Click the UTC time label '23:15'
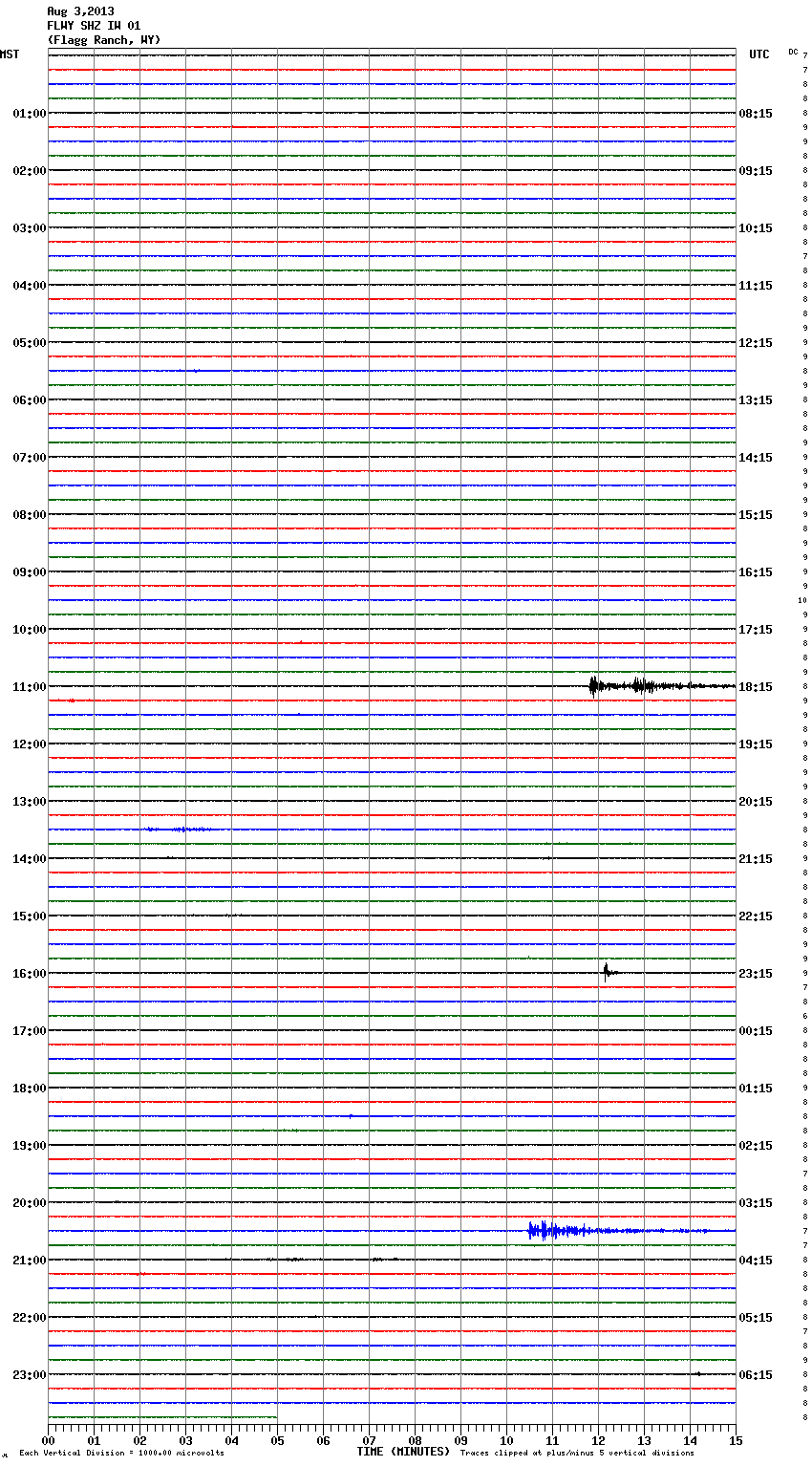812x1466 pixels. (x=756, y=974)
